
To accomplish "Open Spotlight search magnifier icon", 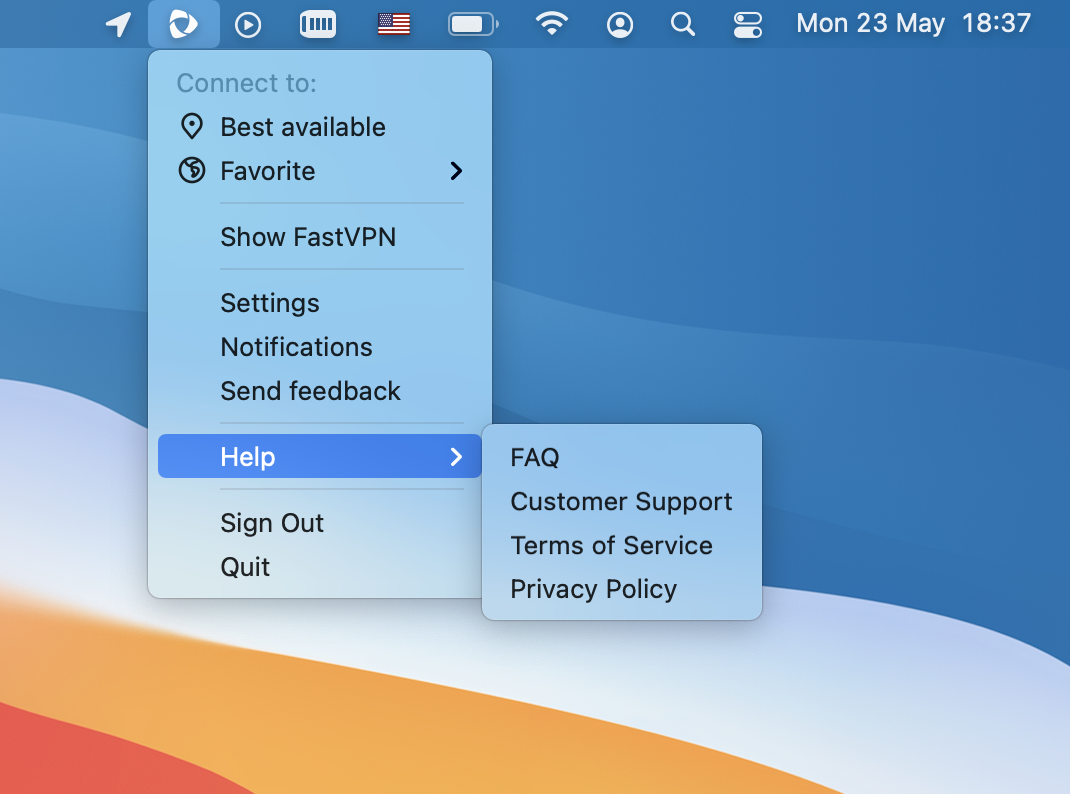I will (682, 25).
